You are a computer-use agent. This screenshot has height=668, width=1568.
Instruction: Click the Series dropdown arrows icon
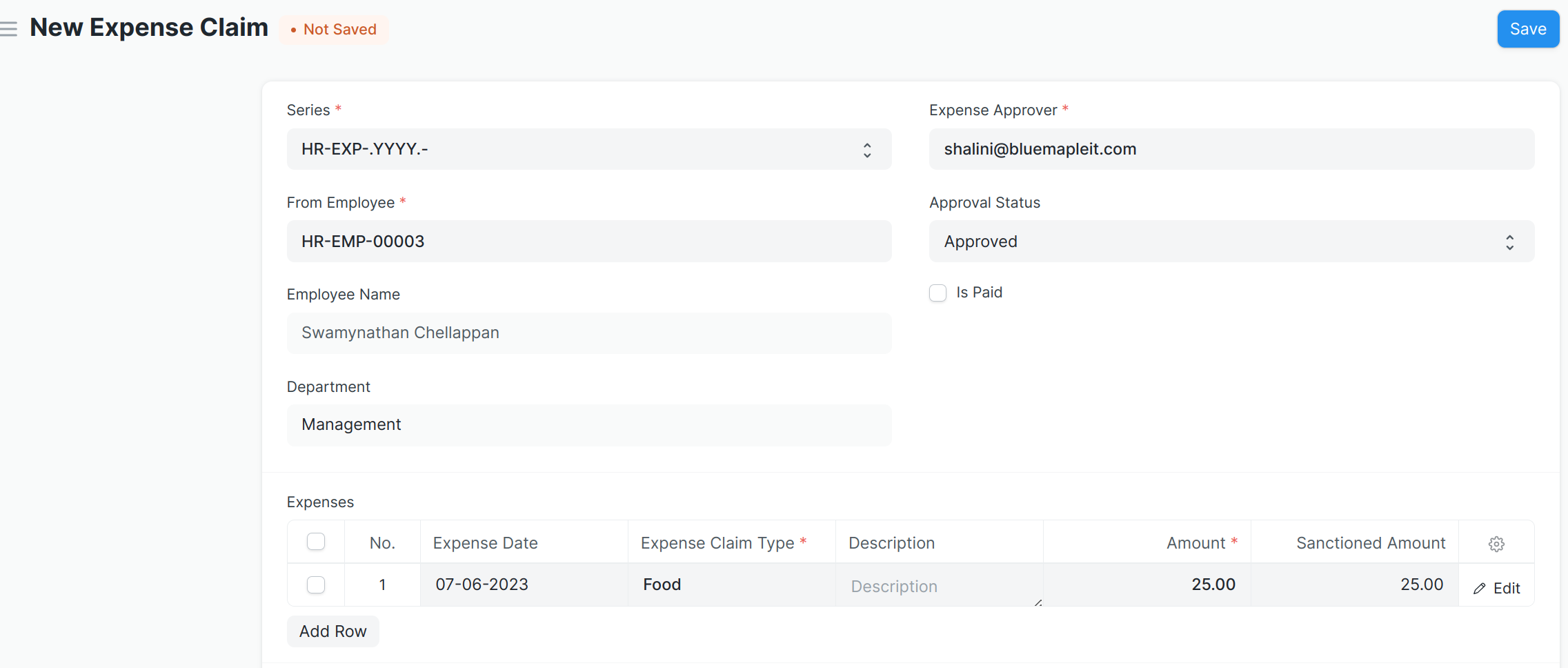coord(866,150)
